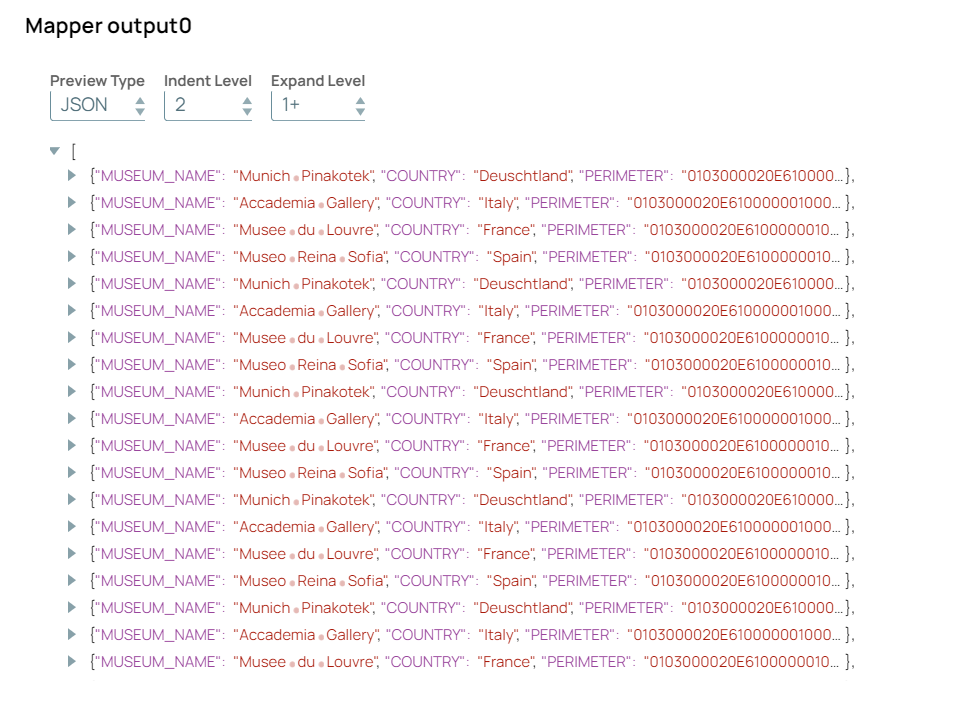This screenshot has width=972, height=701.
Task: Expand the first Munich Pinakotek record
Action: [x=70, y=176]
